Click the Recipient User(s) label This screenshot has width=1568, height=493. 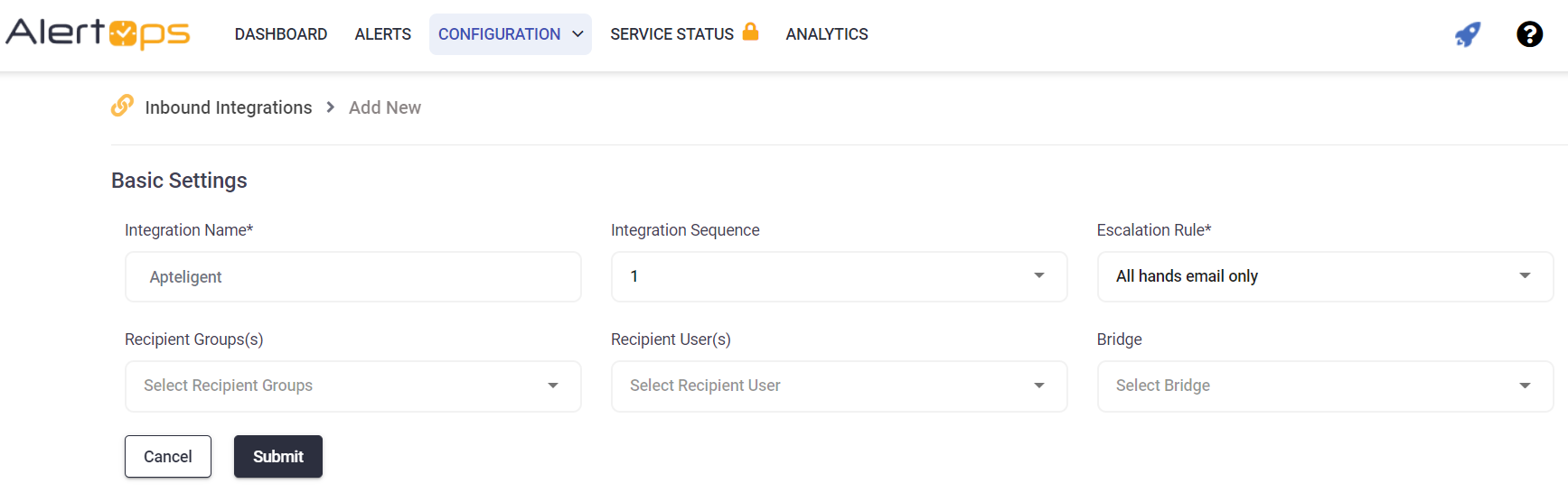pyautogui.click(x=671, y=340)
